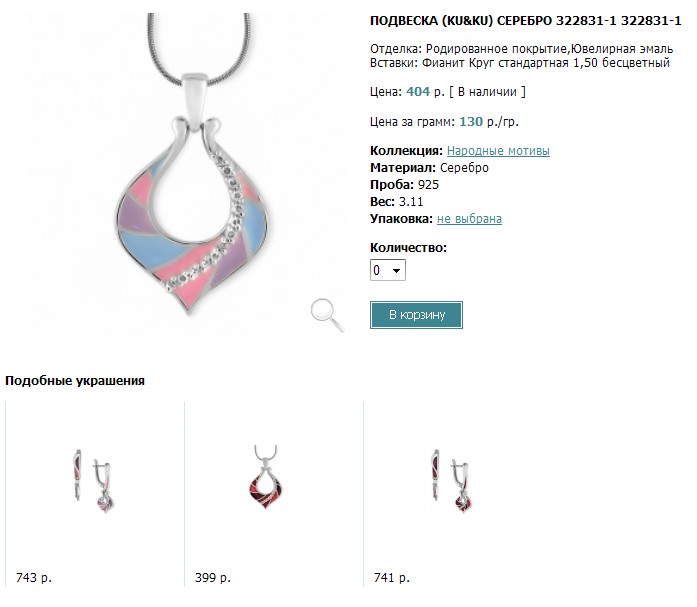
Task: Open the large pendant product photo
Action: point(186,173)
